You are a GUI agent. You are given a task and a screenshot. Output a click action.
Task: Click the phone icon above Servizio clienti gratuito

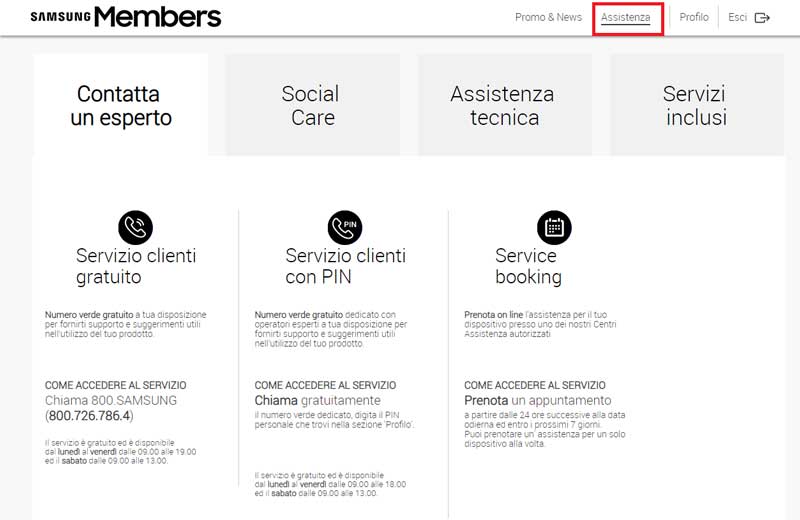pos(135,227)
